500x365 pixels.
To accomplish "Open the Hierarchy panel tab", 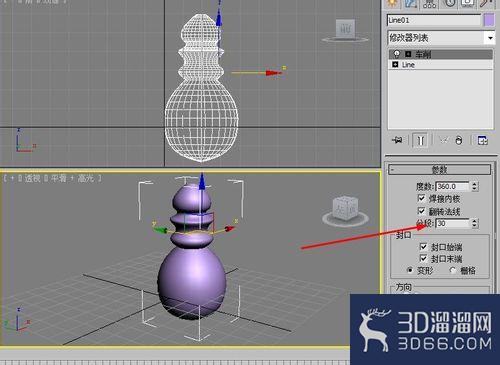I will pyautogui.click(x=430, y=3).
